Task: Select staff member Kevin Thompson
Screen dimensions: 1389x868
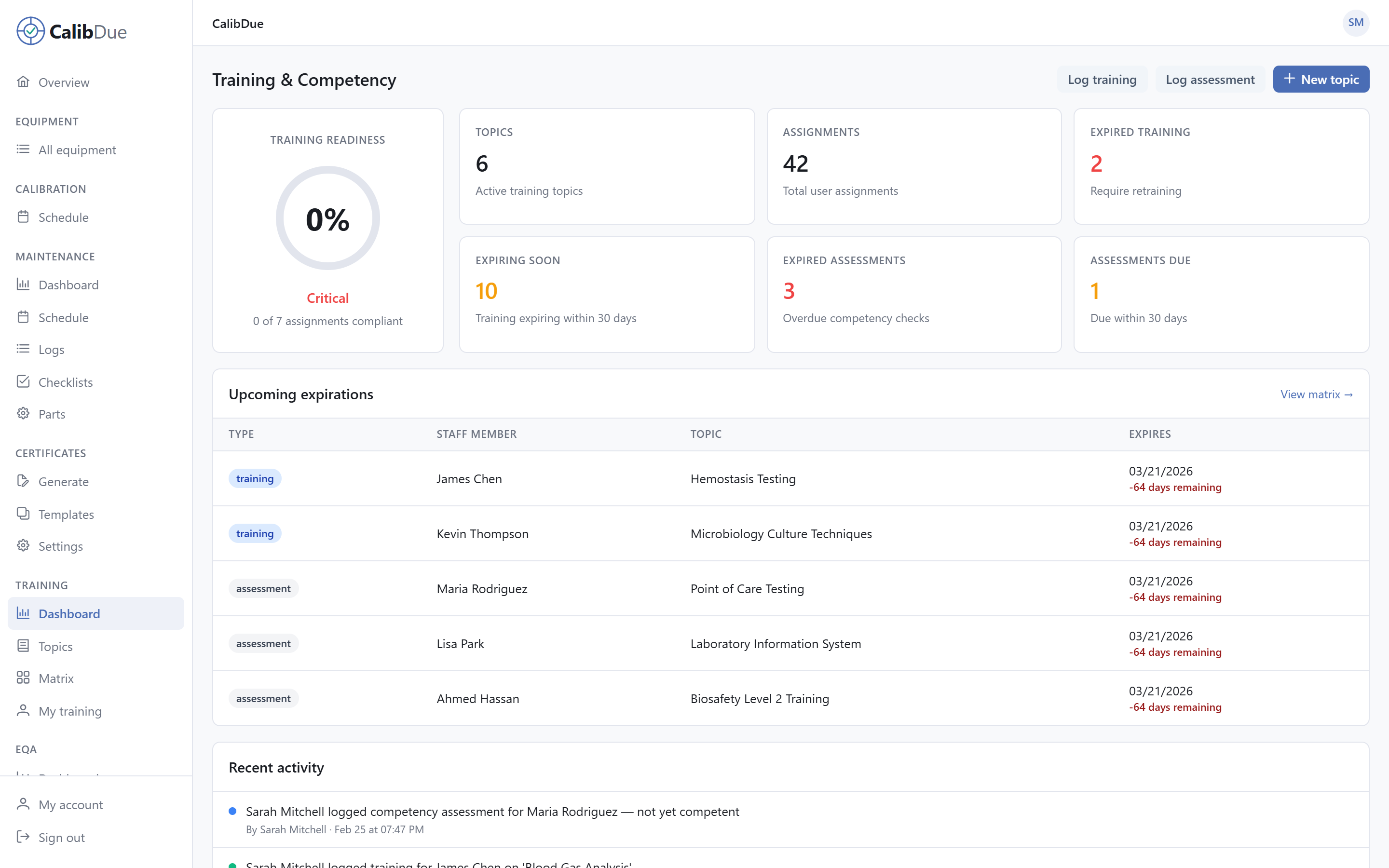Action: 482,534
